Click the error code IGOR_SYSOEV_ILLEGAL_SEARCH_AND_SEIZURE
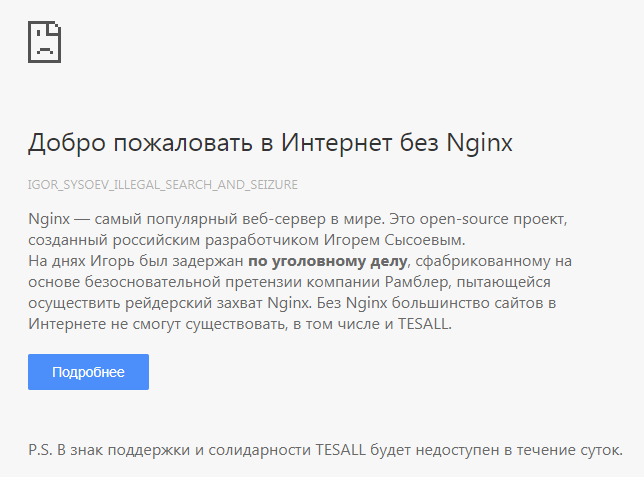The image size is (644, 477). 163,185
